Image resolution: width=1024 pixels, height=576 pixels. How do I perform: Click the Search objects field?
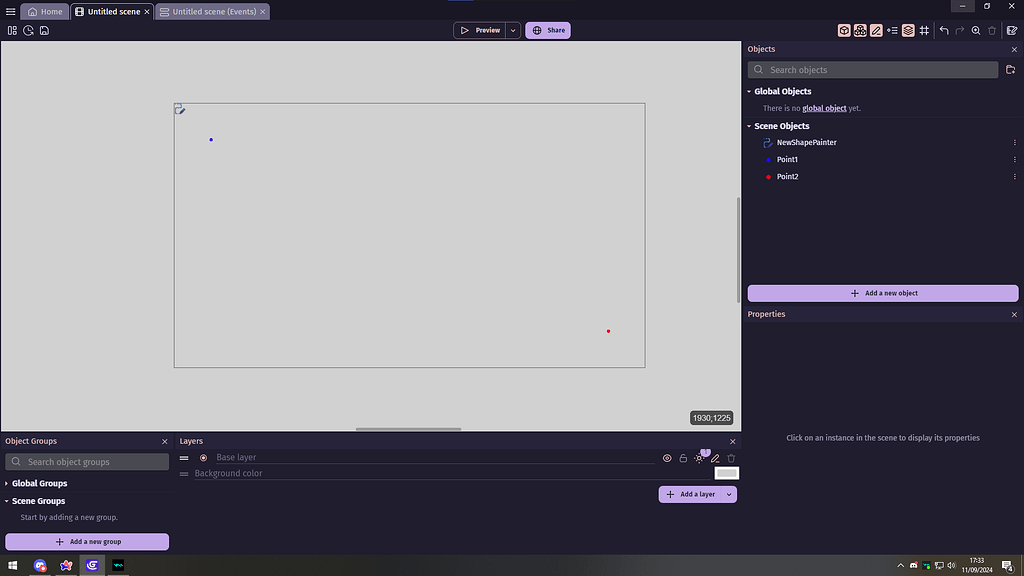coord(872,70)
